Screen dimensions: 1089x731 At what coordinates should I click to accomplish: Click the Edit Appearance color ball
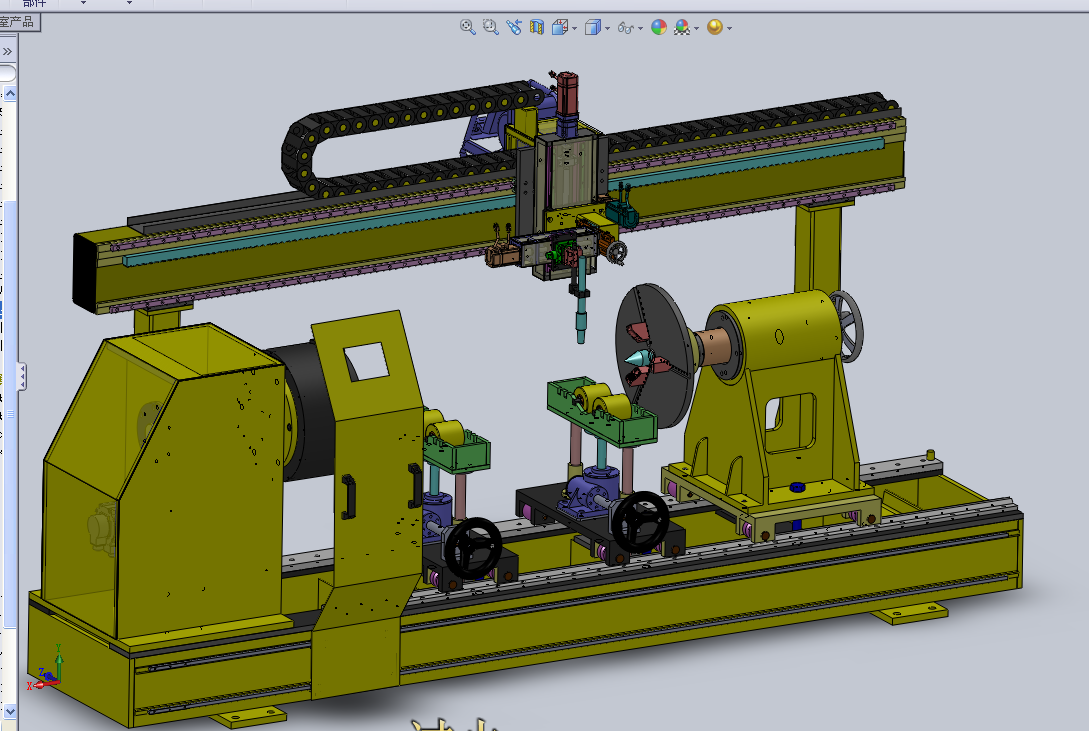pyautogui.click(x=659, y=28)
